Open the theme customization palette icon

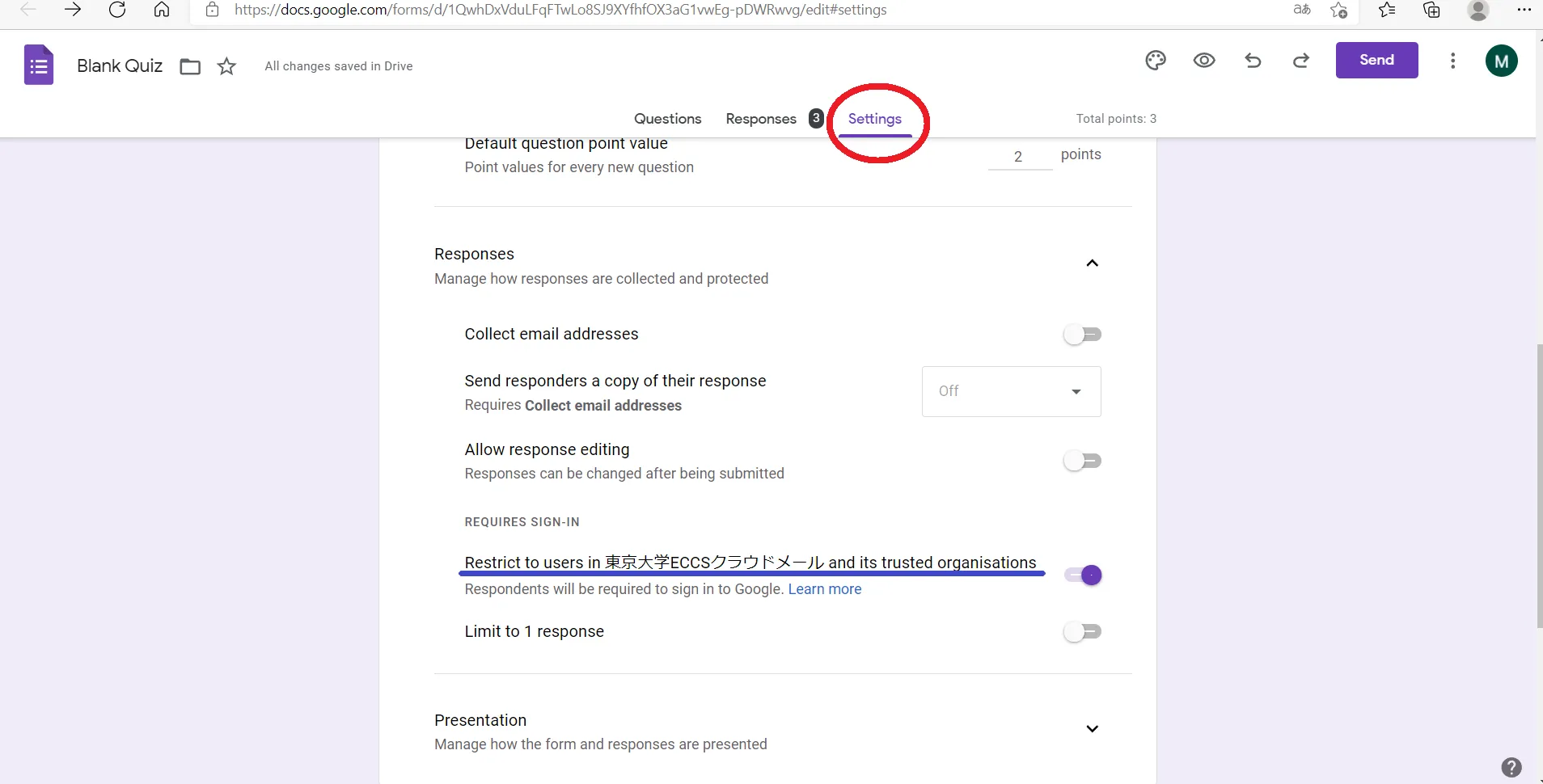1156,61
